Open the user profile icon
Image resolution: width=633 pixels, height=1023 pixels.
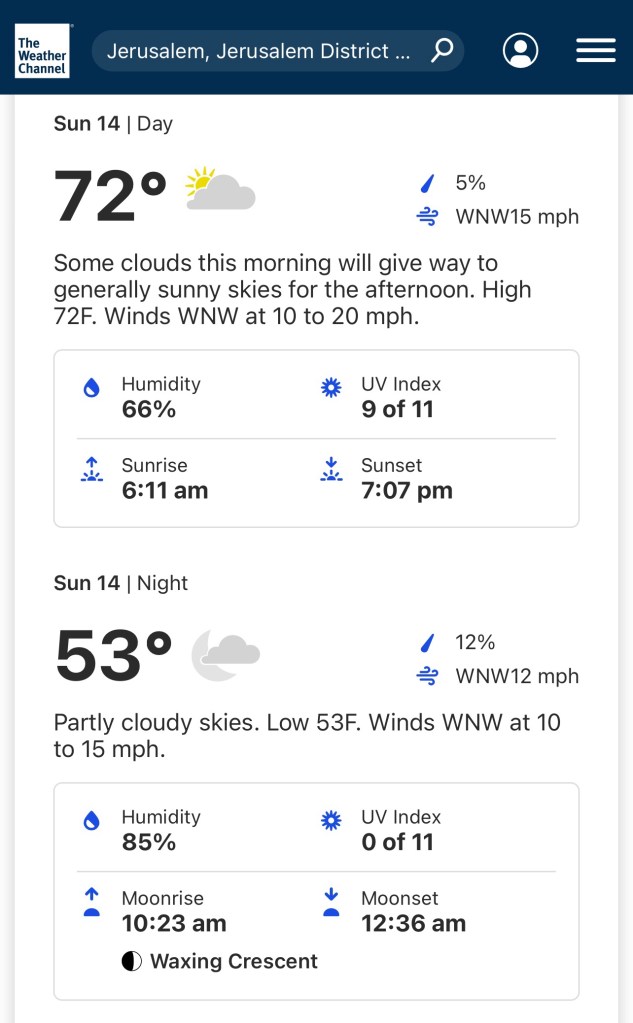click(x=520, y=50)
